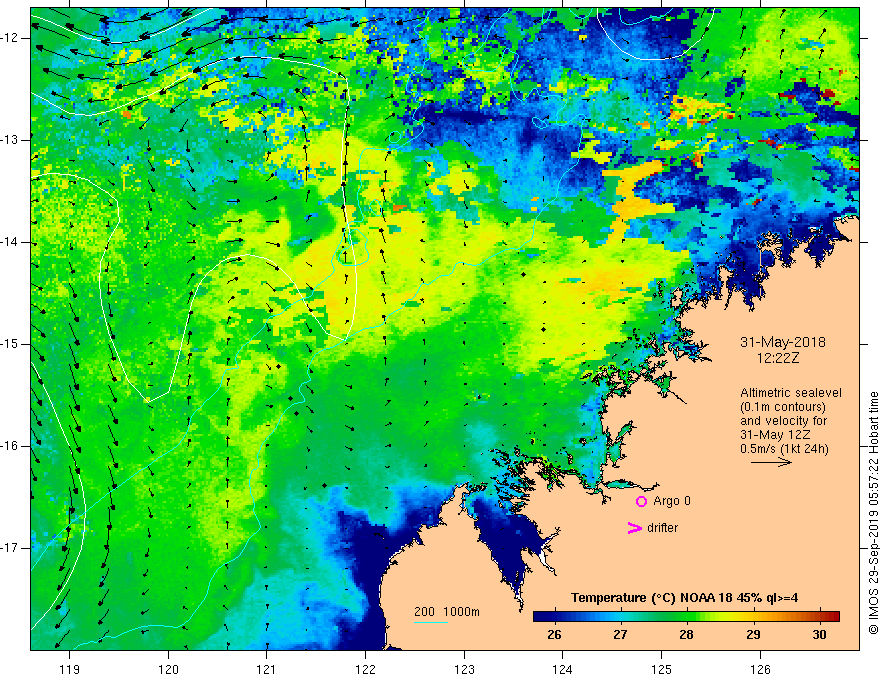Click the 'Altimetric sealevel' legend text

pos(791,393)
